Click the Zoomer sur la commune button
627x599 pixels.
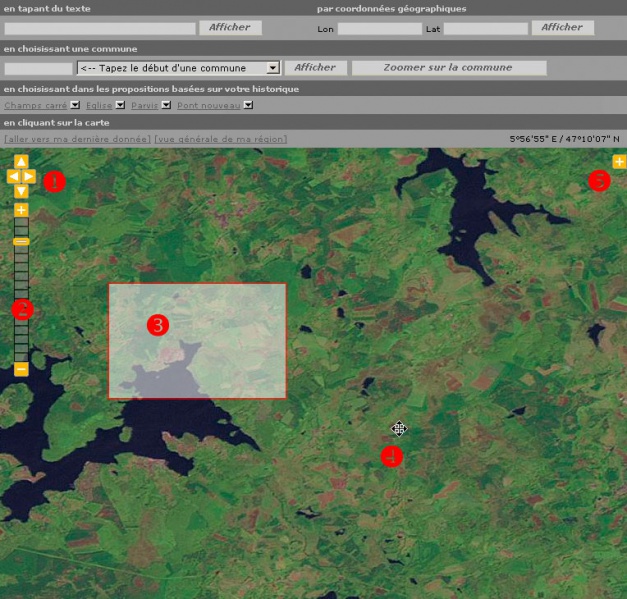coord(449,68)
